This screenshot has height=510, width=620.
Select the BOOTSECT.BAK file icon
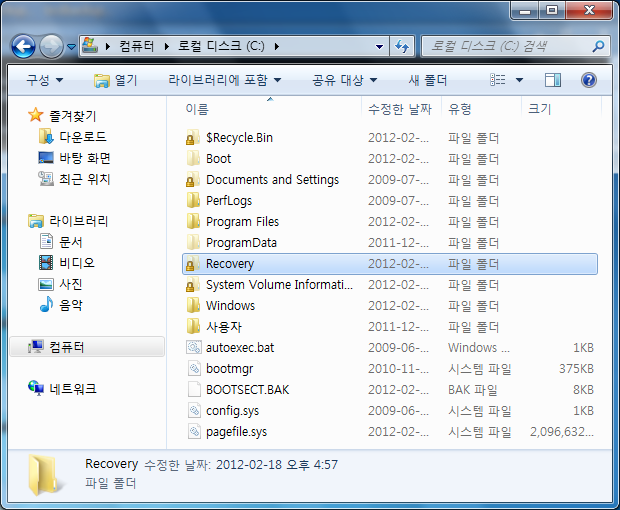[194, 389]
